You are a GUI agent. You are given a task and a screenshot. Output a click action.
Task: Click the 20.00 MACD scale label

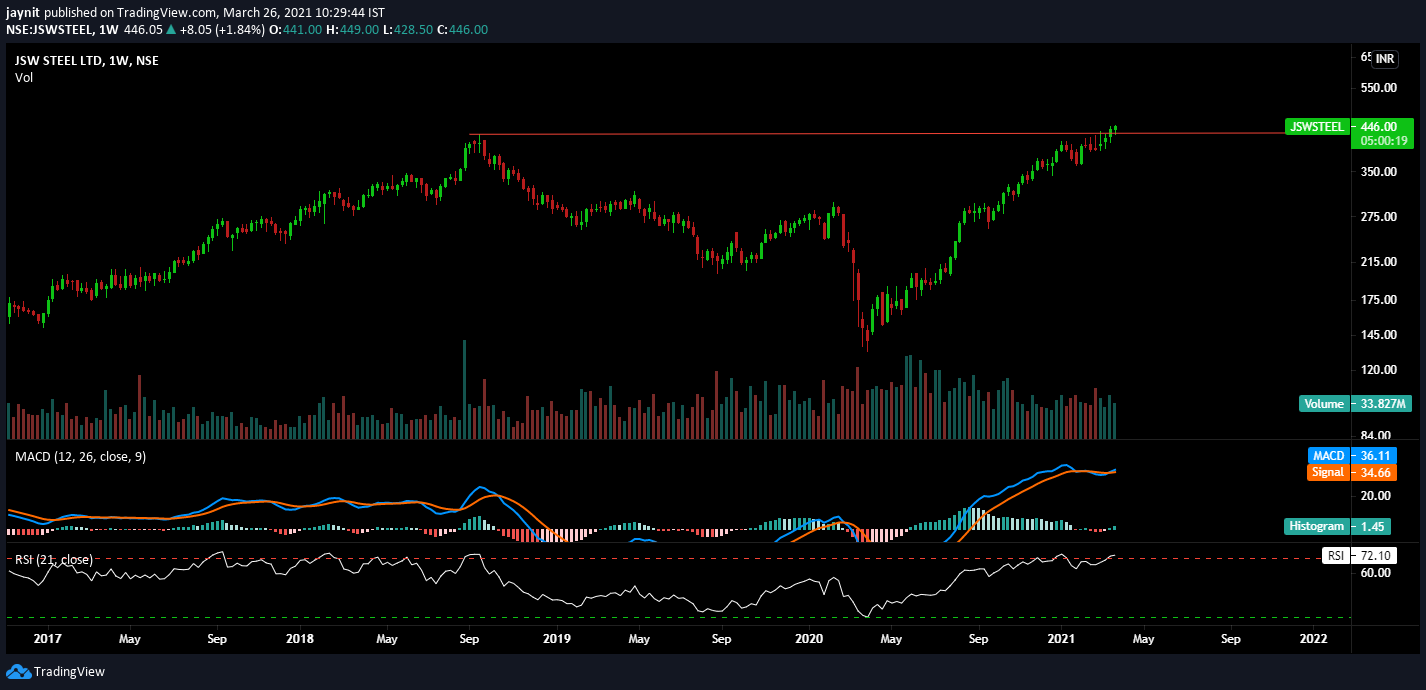[1376, 496]
